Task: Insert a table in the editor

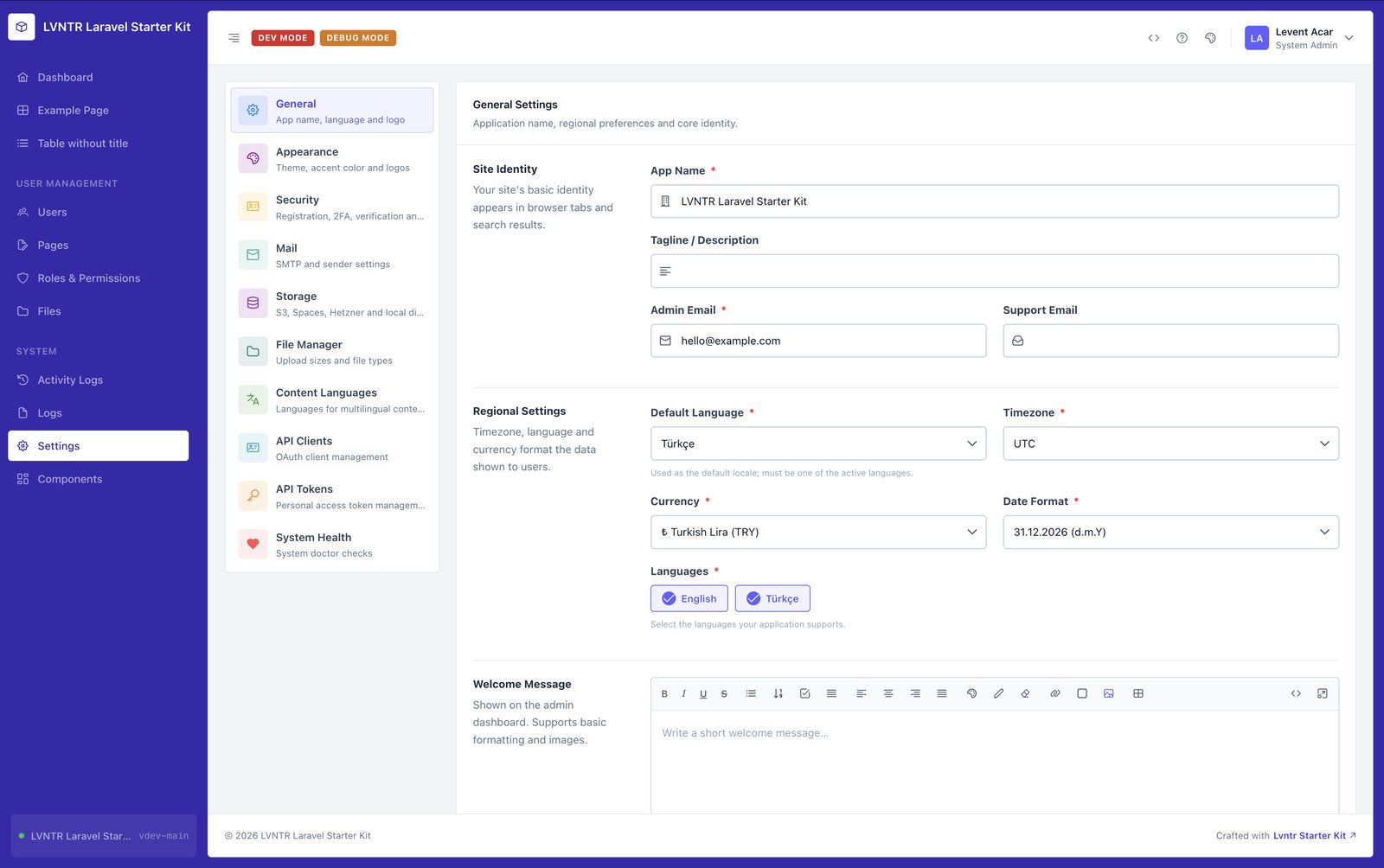Action: click(x=1138, y=693)
